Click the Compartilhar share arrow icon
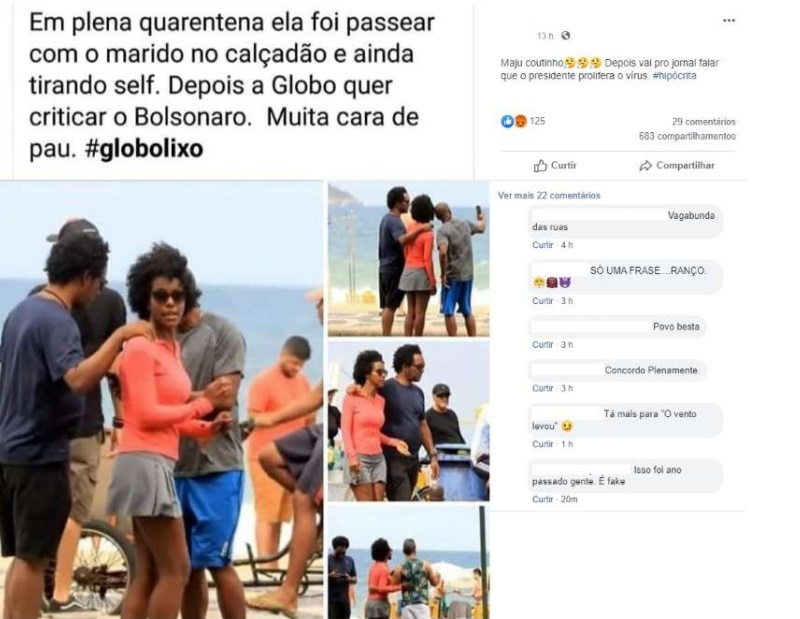 coord(645,166)
